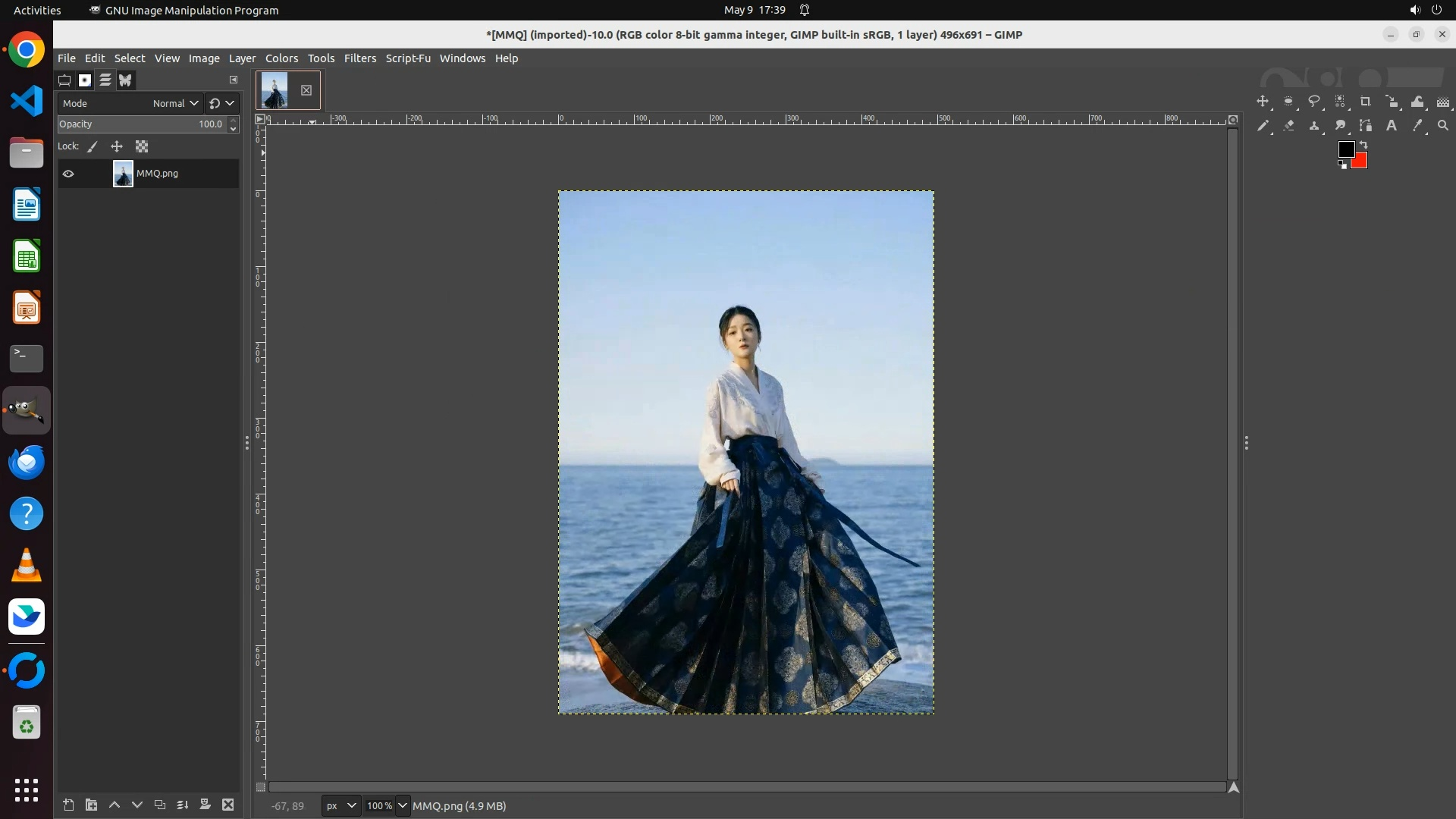1456x819 pixels.
Task: Toggle lock pixels brush icon
Action: [x=93, y=146]
